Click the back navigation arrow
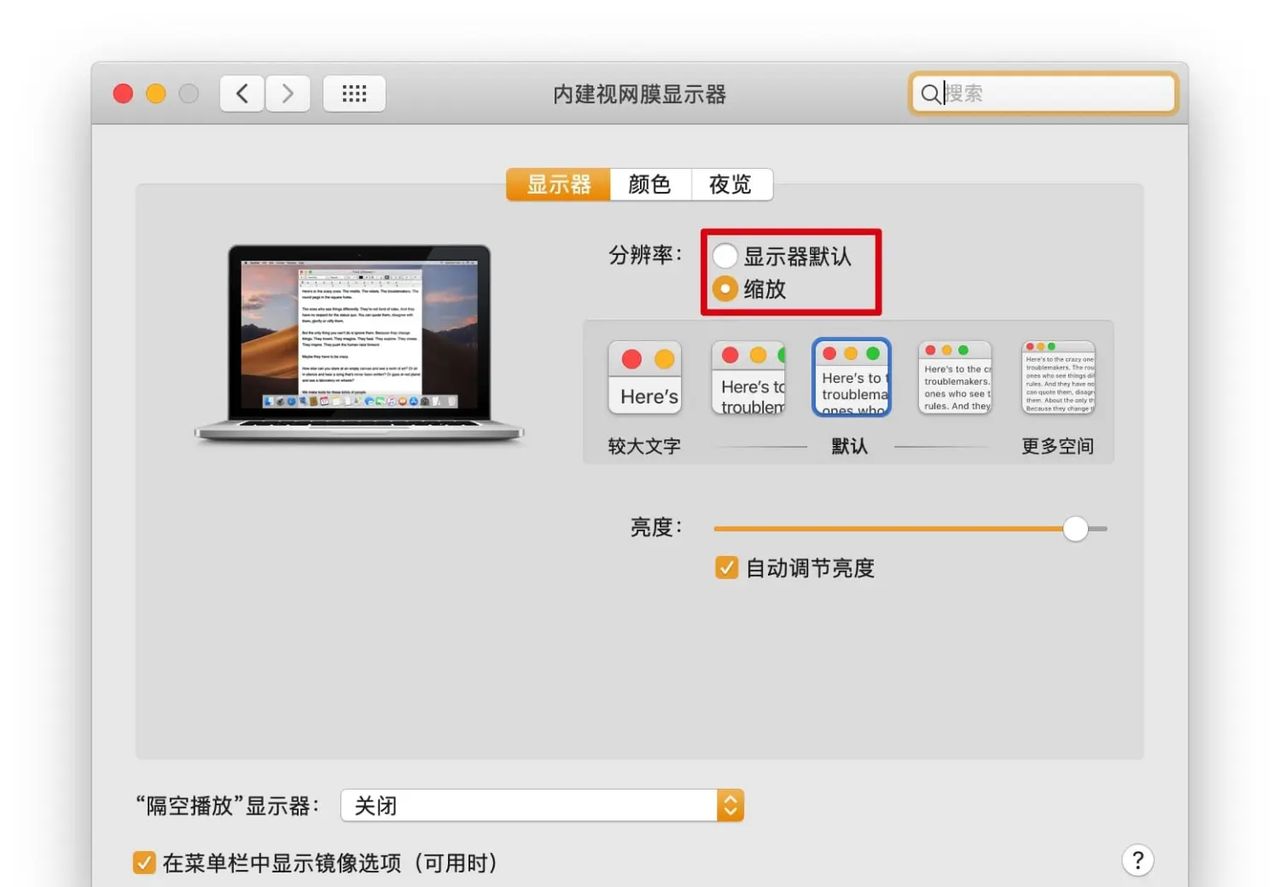 pyautogui.click(x=241, y=92)
